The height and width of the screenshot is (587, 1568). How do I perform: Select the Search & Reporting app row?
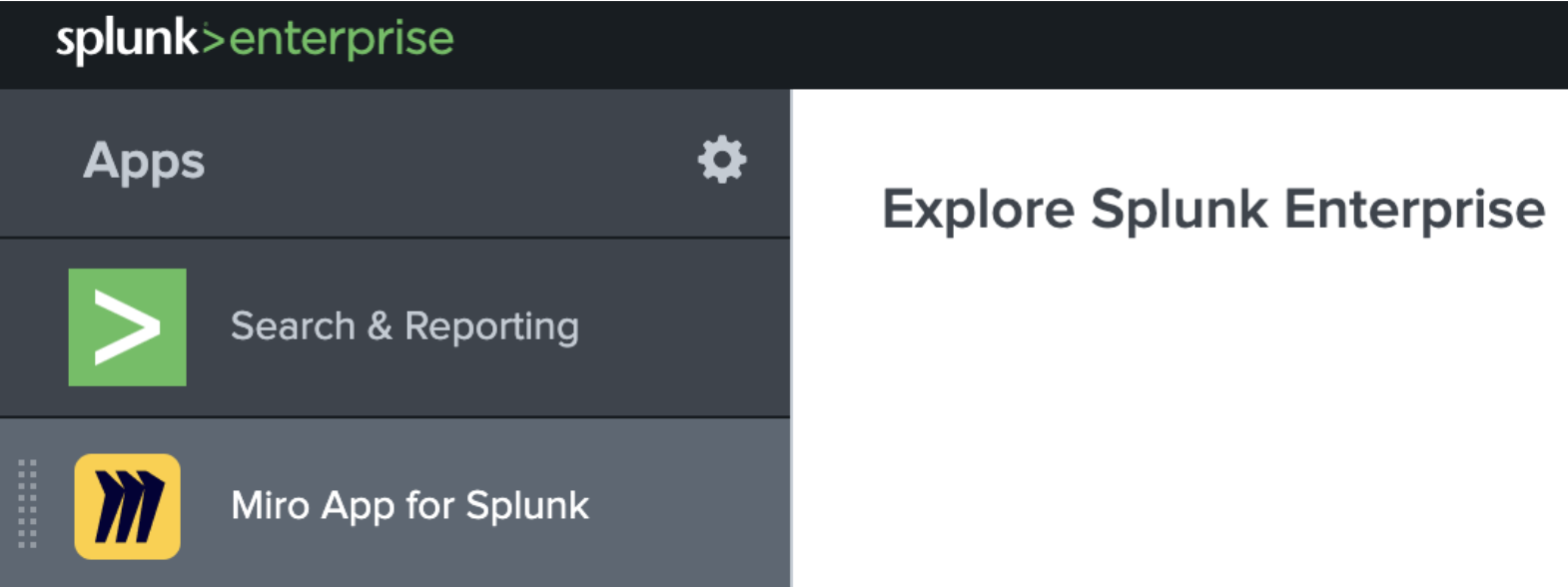click(x=679, y=327)
